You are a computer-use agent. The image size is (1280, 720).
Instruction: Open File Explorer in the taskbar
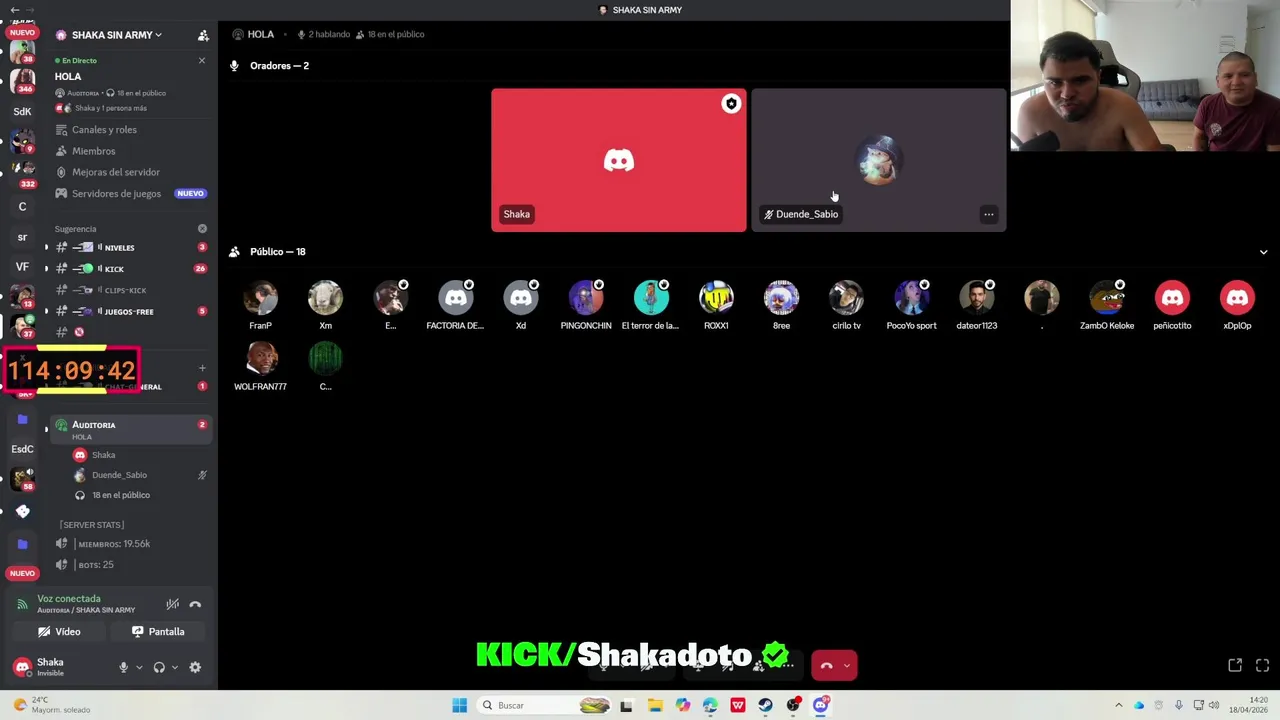[x=655, y=705]
